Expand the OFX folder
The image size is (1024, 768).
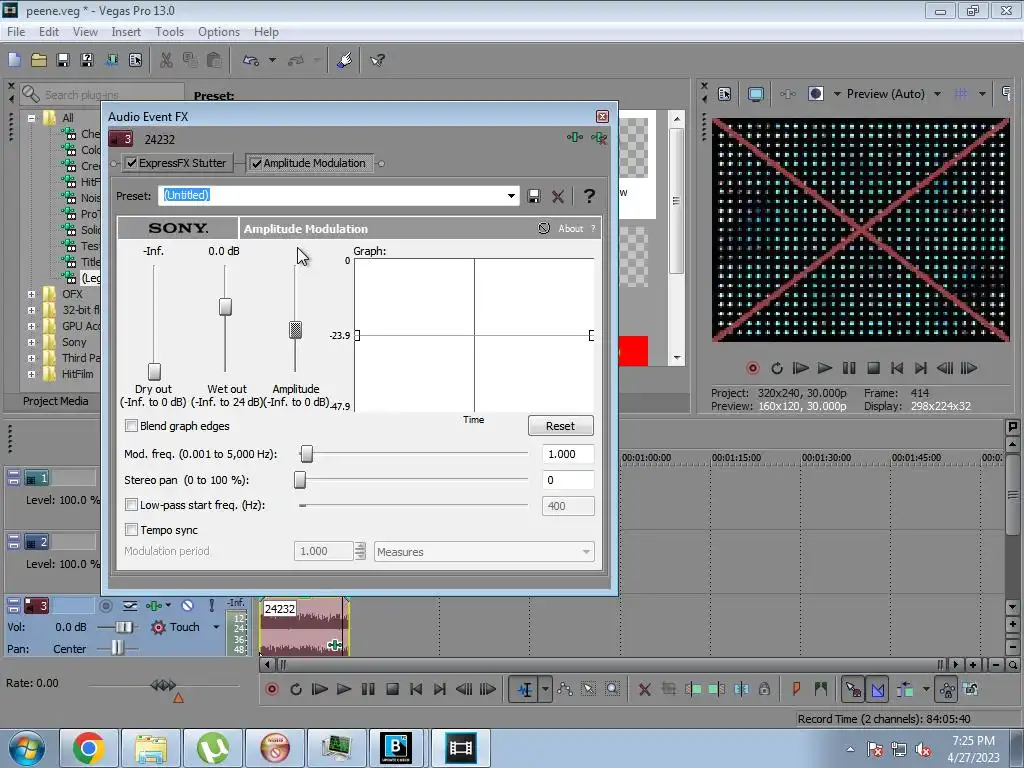[x=31, y=295]
